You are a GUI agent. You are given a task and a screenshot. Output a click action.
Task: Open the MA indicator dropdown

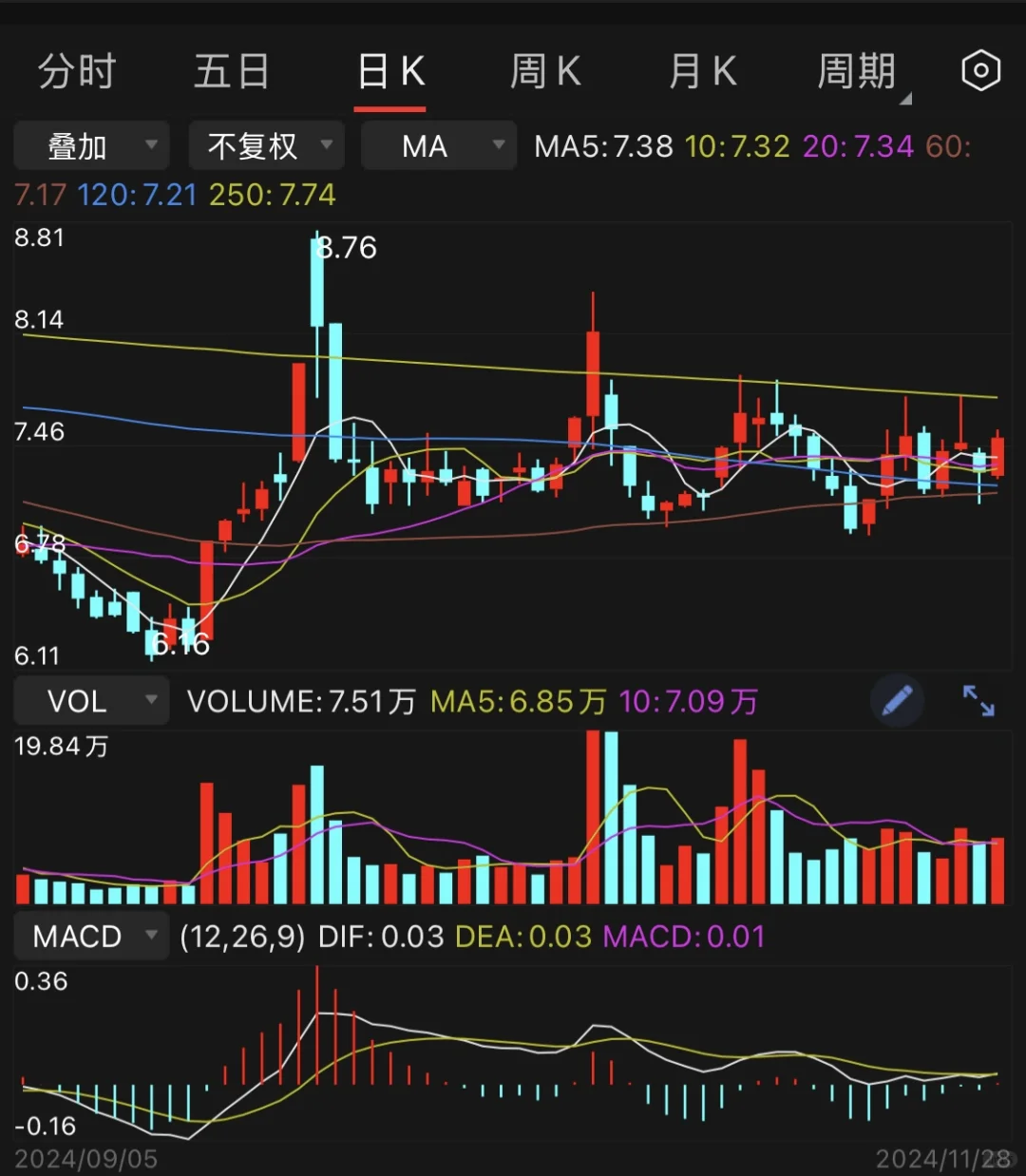[439, 146]
